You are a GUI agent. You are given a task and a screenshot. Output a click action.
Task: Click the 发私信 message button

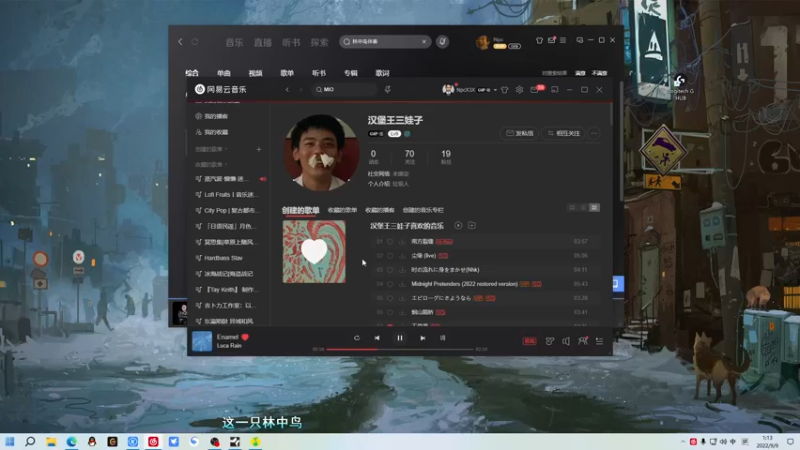(519, 133)
